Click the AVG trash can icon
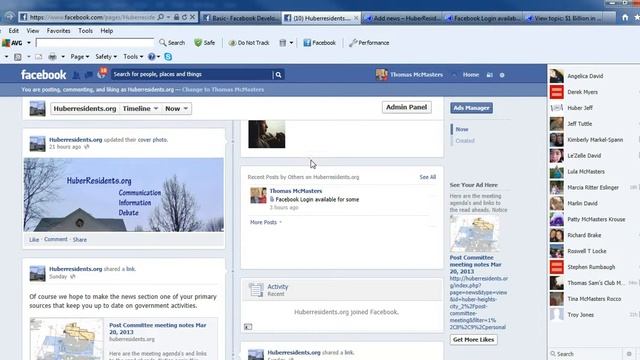The height and width of the screenshot is (360, 640). pos(282,42)
